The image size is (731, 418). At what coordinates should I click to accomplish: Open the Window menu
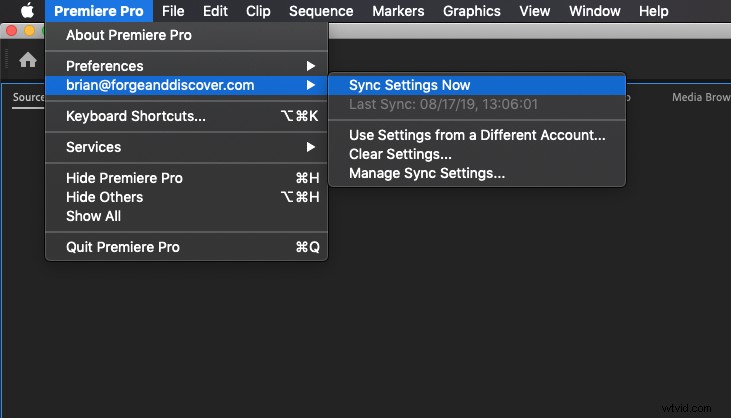coord(594,11)
